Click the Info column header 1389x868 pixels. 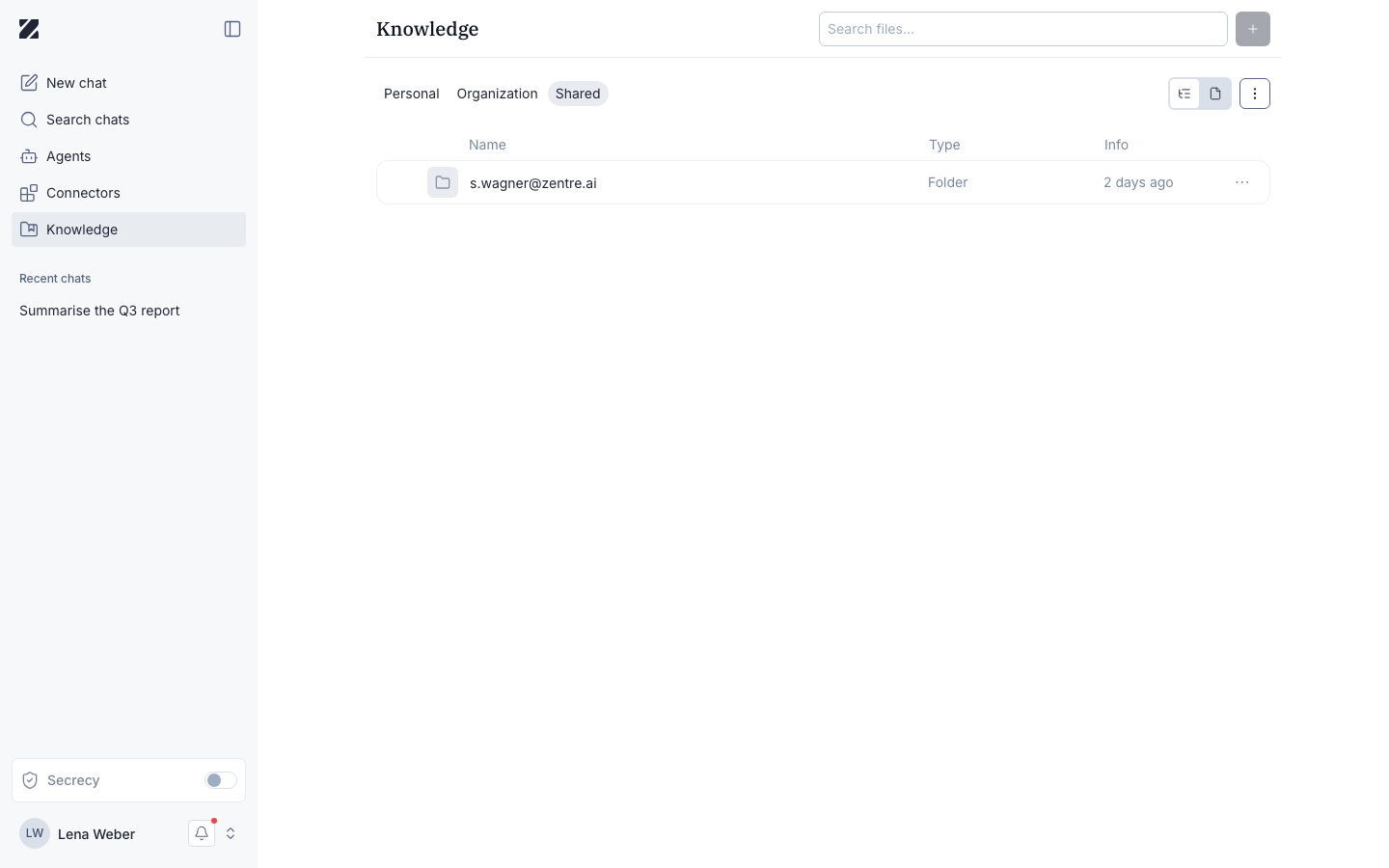click(x=1116, y=145)
